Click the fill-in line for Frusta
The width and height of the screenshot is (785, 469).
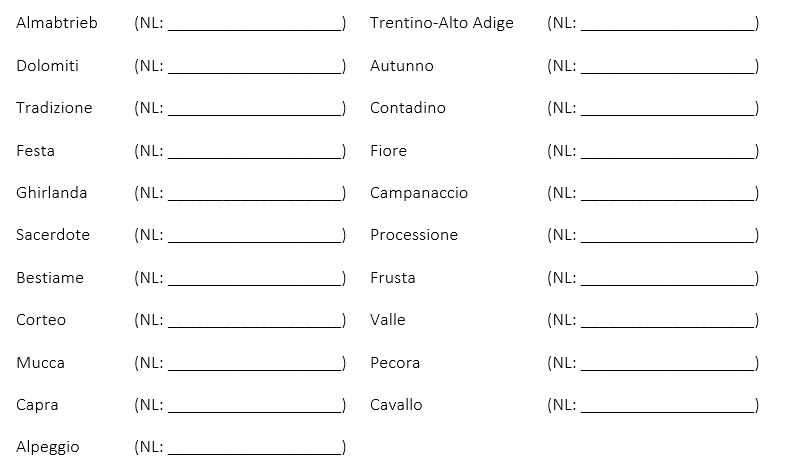(668, 279)
